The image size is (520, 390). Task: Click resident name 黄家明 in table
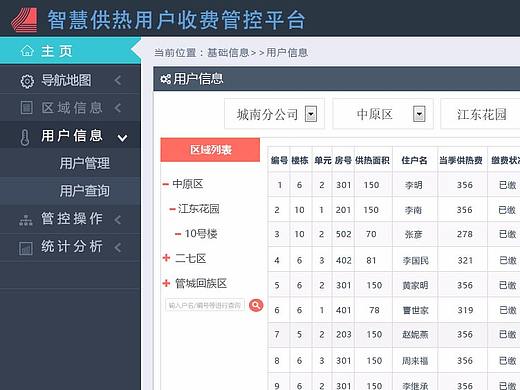415,285
